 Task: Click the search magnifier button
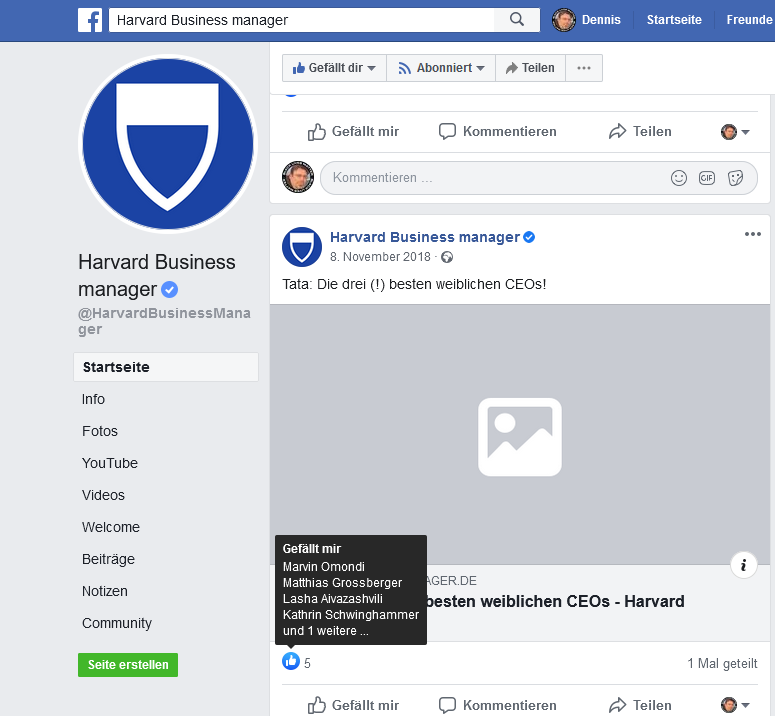pyautogui.click(x=517, y=20)
